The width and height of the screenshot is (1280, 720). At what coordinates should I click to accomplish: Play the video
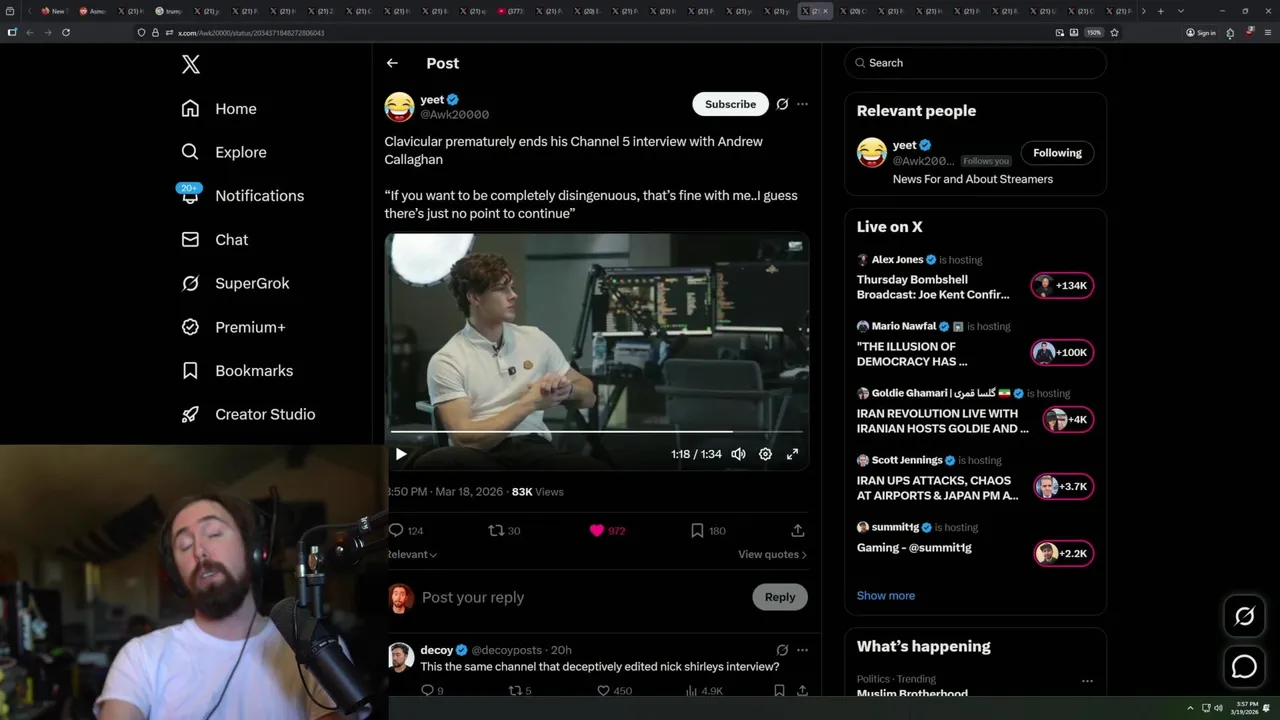[x=401, y=454]
